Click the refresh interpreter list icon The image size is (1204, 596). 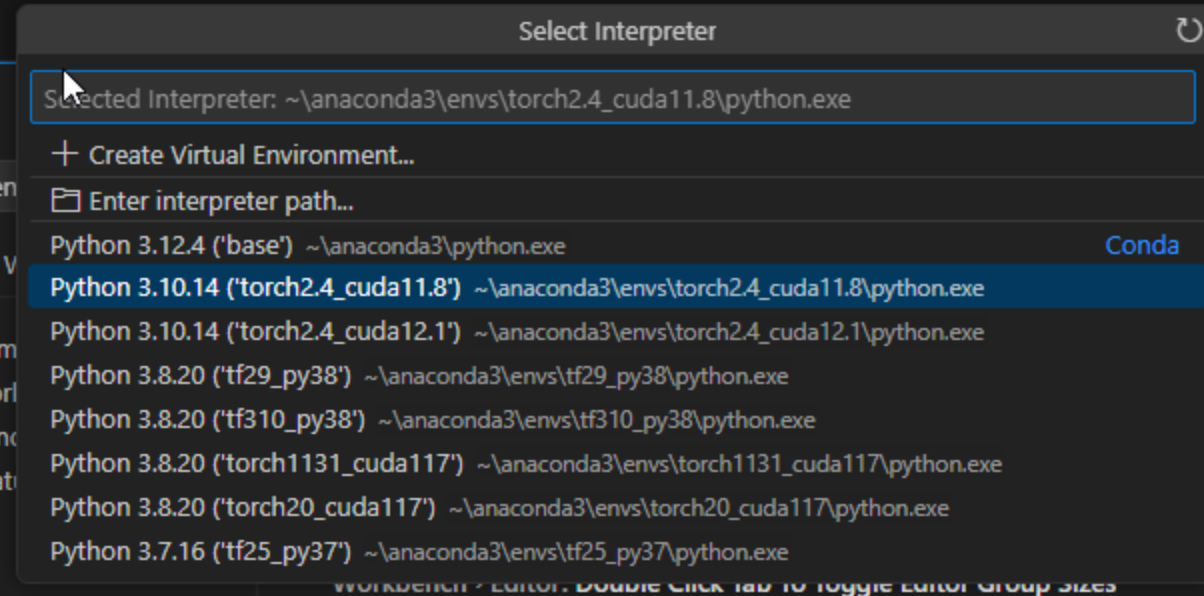pos(1188,31)
